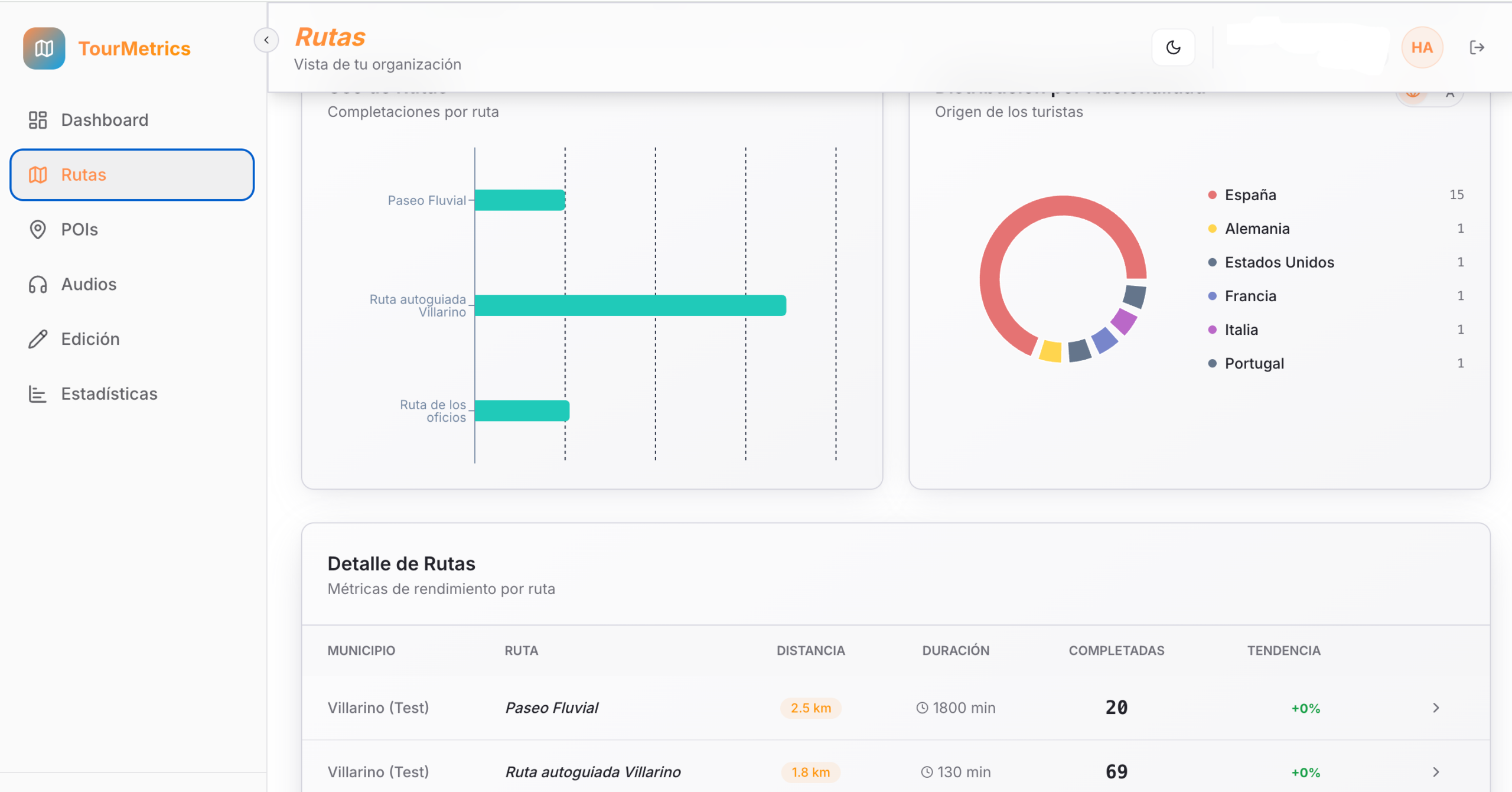
Task: Click the MUNICIPIO column header
Action: click(x=361, y=650)
